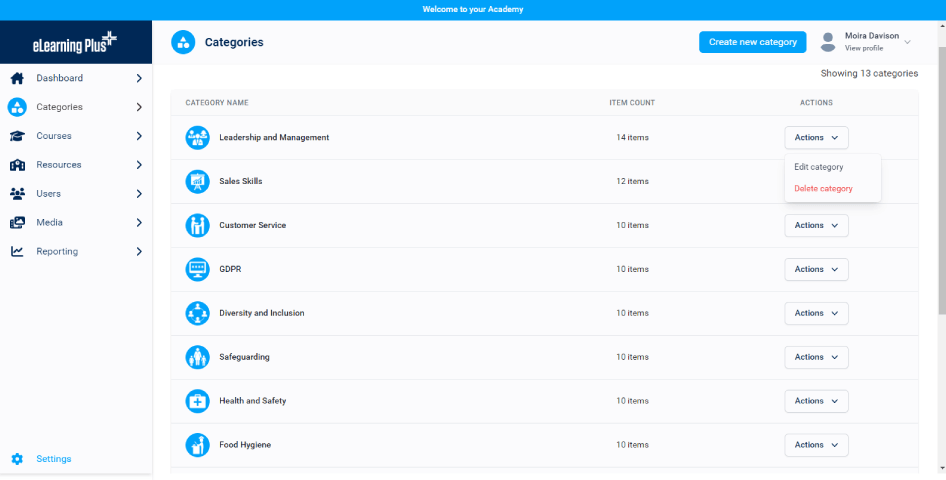Click the Create new category button
946x480 pixels.
[752, 42]
